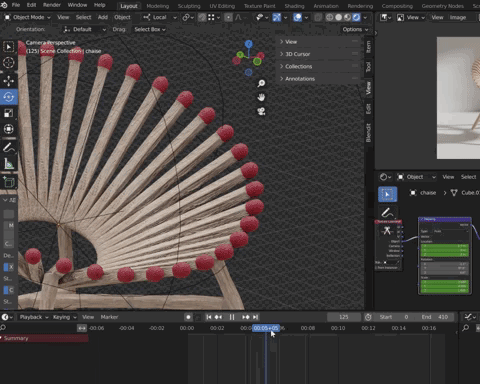Click the blue Z axis on navigation gizmo
The image size is (480, 384).
tap(249, 44)
